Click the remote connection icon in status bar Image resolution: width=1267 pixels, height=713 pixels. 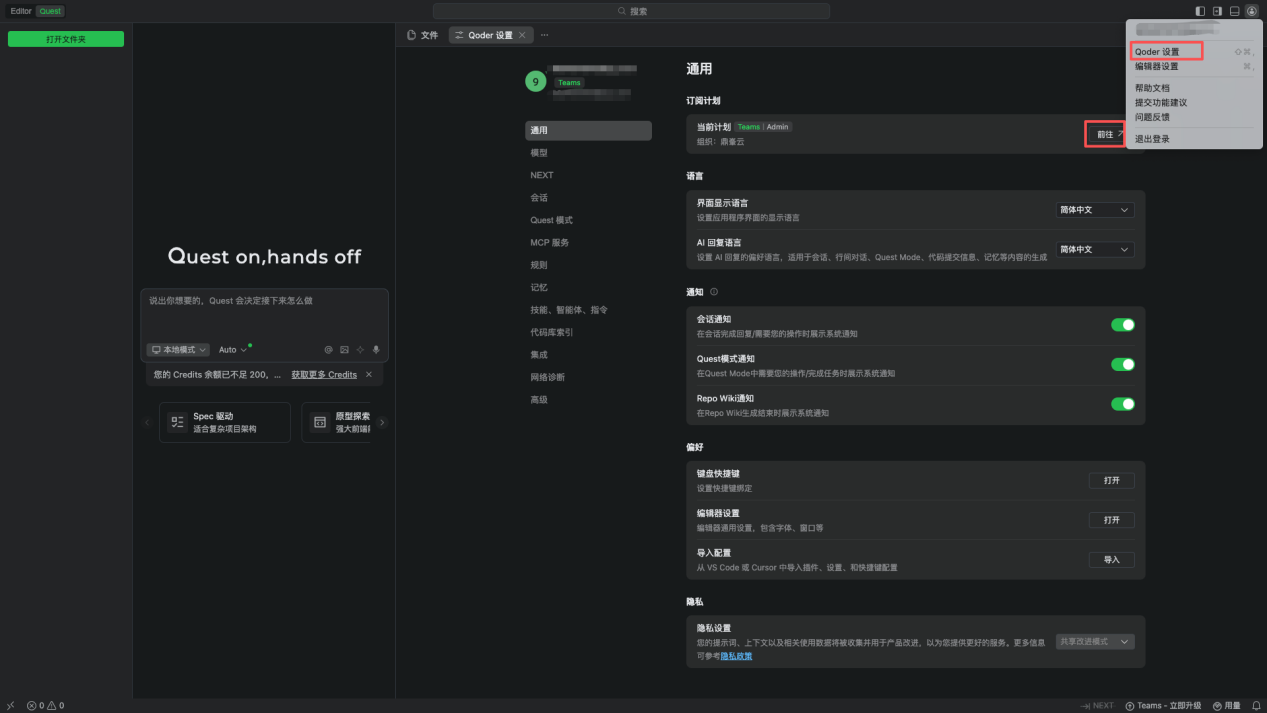(10, 705)
